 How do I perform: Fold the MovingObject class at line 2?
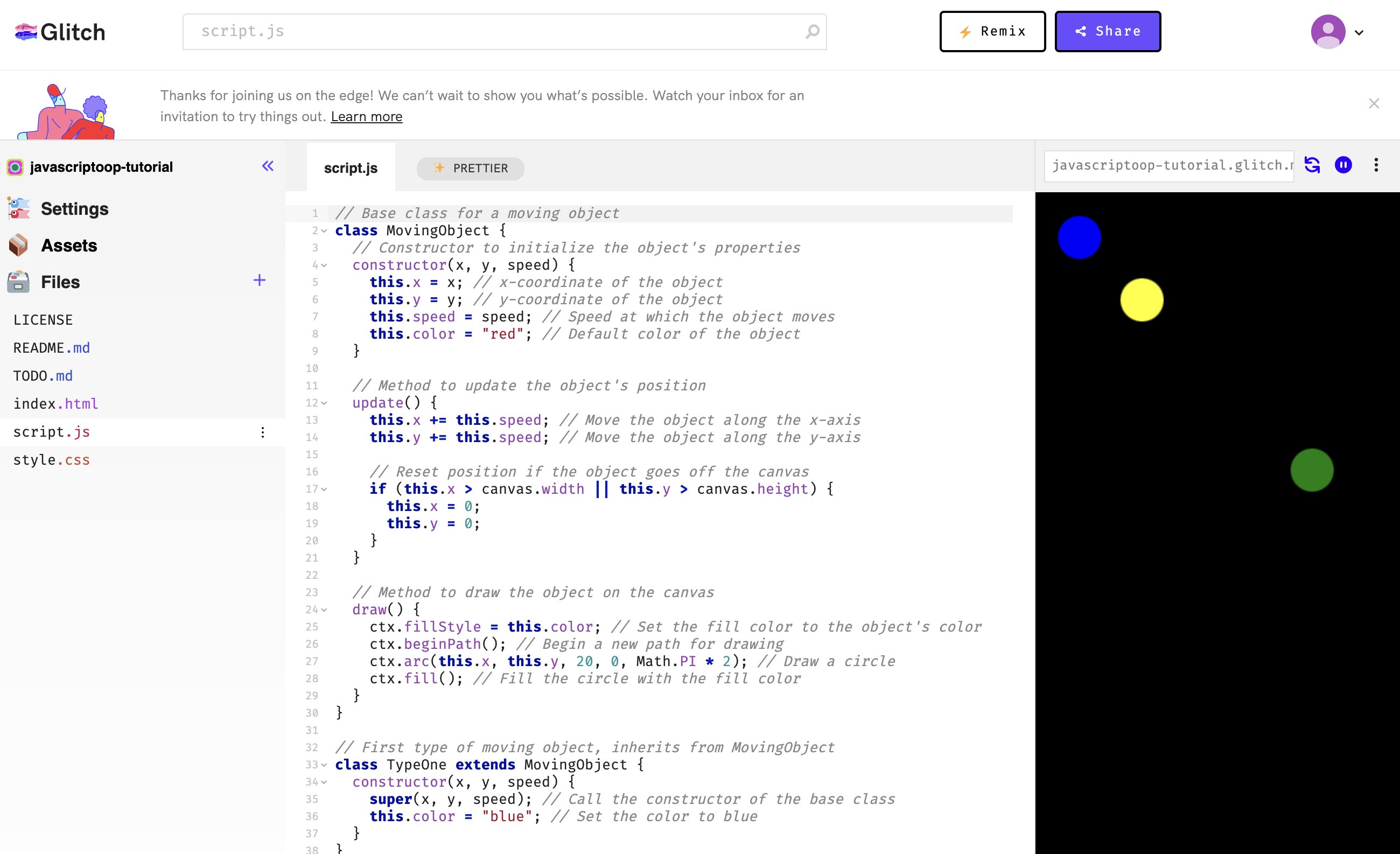pos(324,230)
